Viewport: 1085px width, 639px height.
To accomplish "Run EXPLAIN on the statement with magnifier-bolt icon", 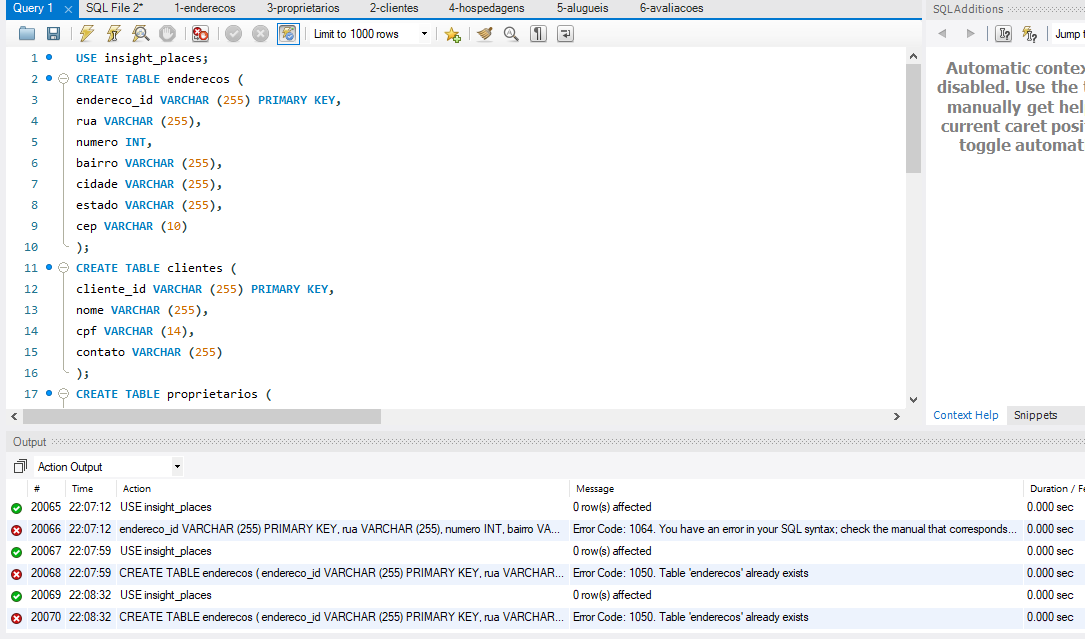I will (140, 34).
